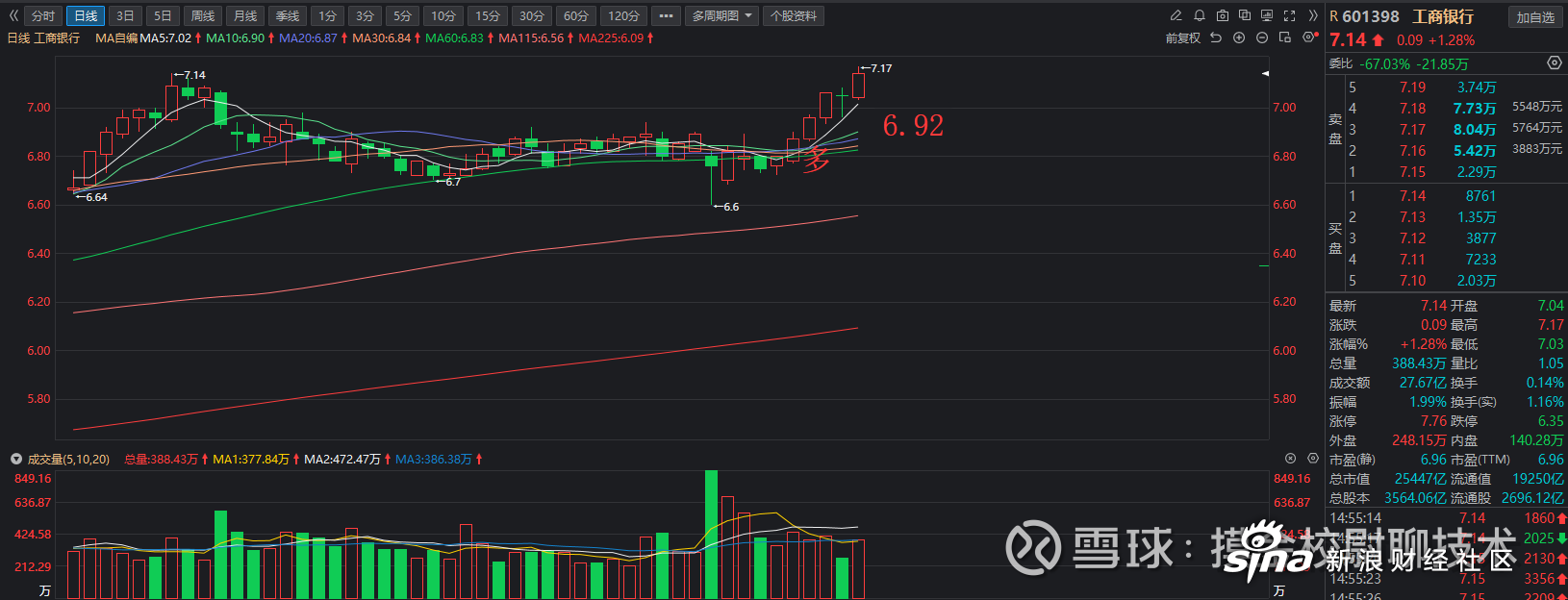Select the 1分 minute period

[x=327, y=15]
